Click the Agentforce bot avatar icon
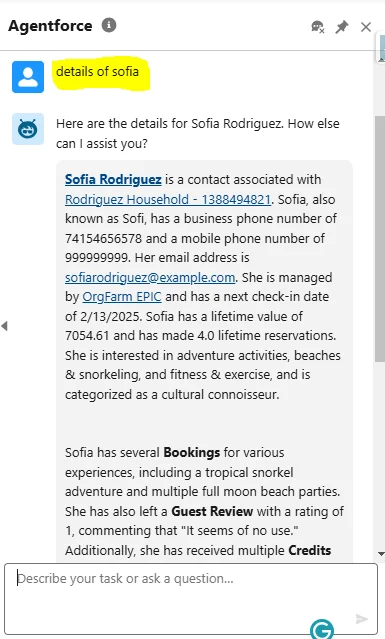Image resolution: width=385 pixels, height=639 pixels. (x=28, y=129)
